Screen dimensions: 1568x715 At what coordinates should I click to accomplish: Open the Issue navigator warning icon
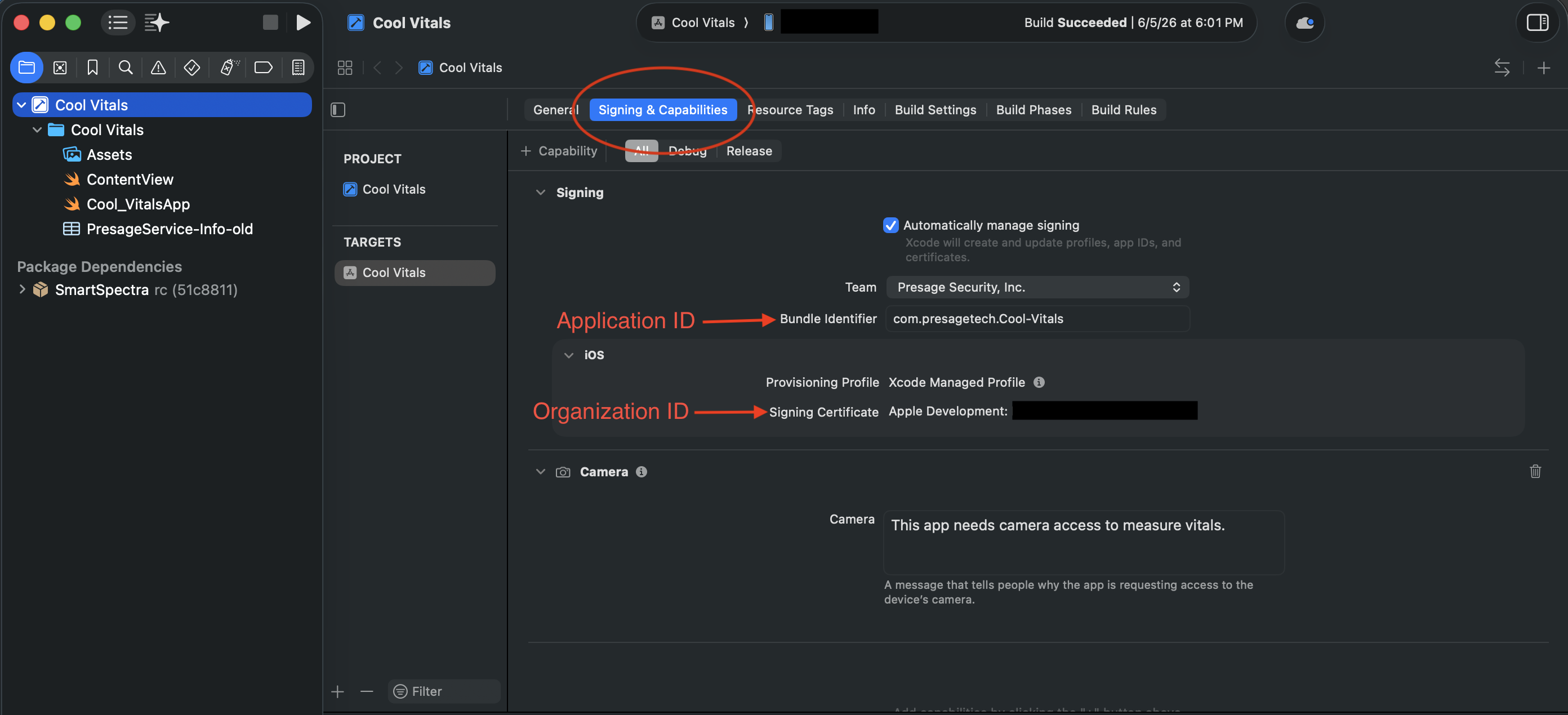[x=158, y=68]
